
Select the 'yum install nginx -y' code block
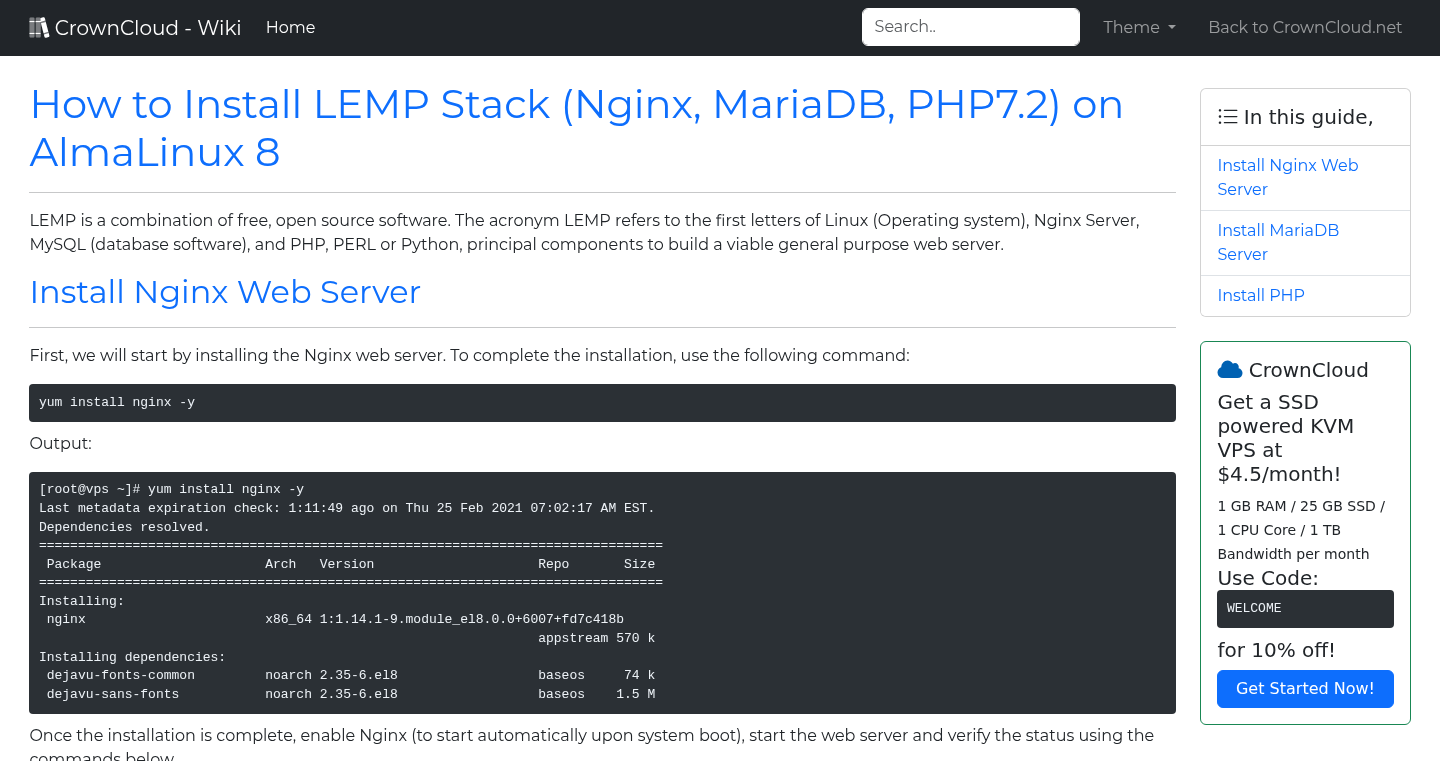[601, 402]
